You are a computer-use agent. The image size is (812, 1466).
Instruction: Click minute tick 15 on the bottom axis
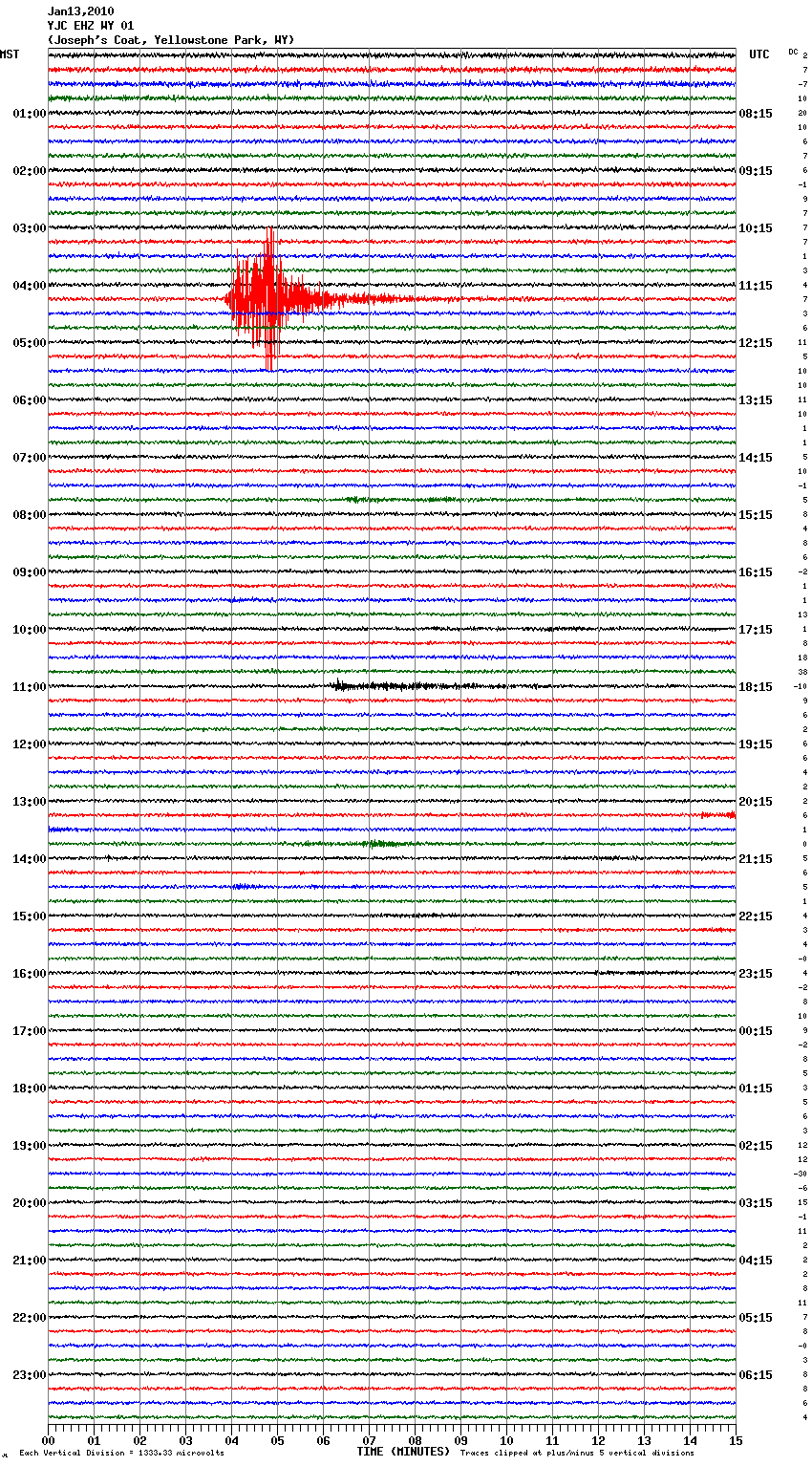(x=735, y=1440)
